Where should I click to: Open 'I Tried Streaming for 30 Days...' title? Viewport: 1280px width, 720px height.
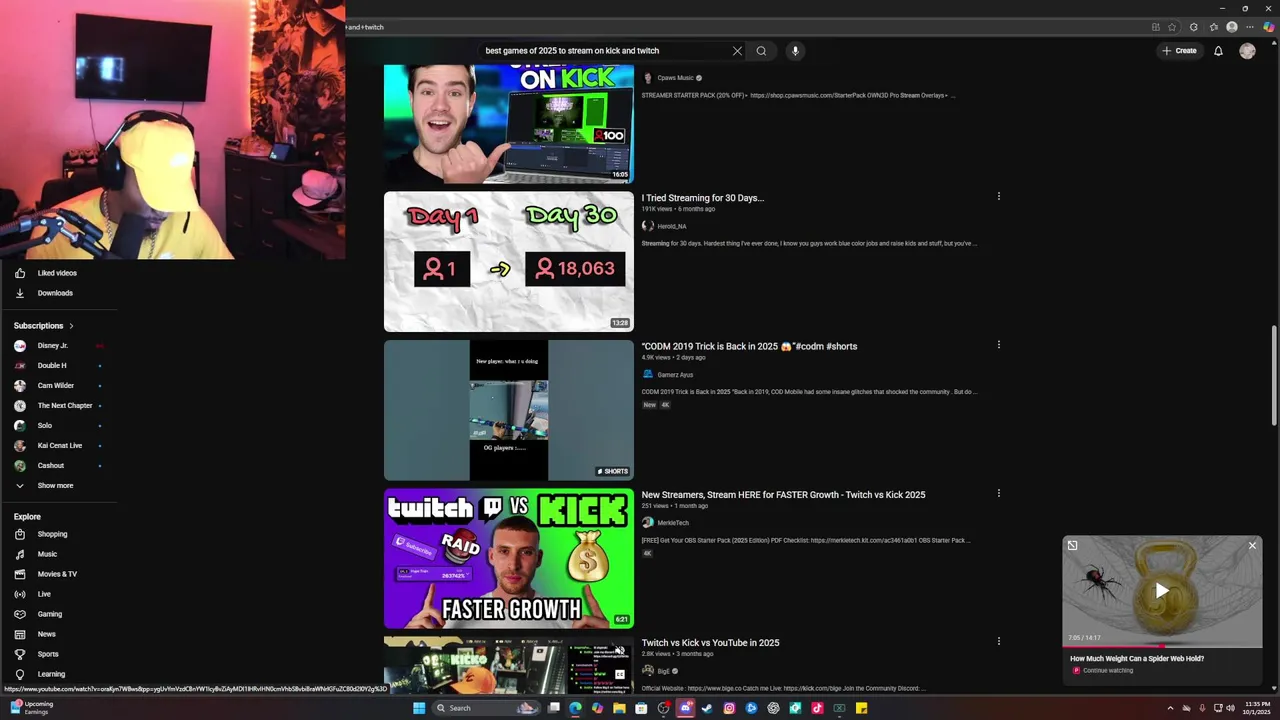[x=702, y=198]
